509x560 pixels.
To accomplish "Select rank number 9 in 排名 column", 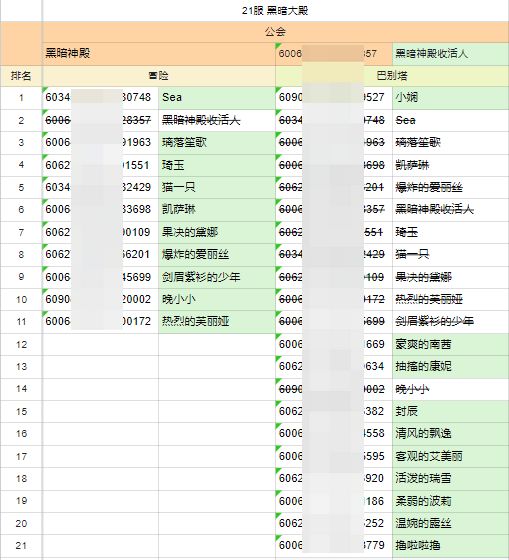I will tap(21, 277).
